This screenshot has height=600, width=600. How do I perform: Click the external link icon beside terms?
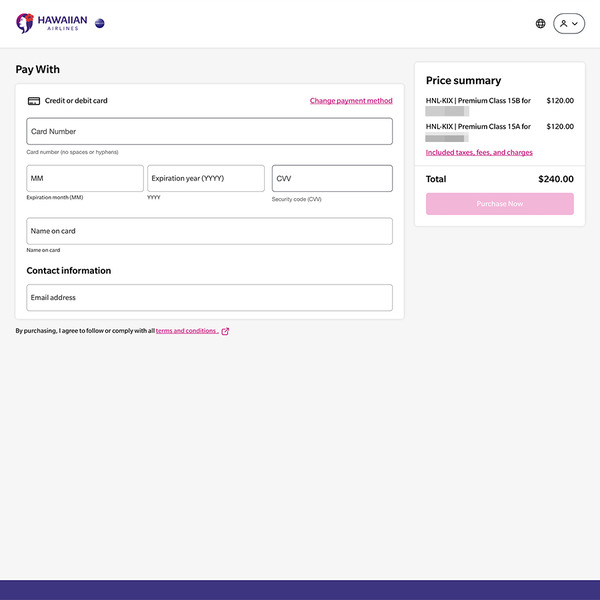coord(225,331)
